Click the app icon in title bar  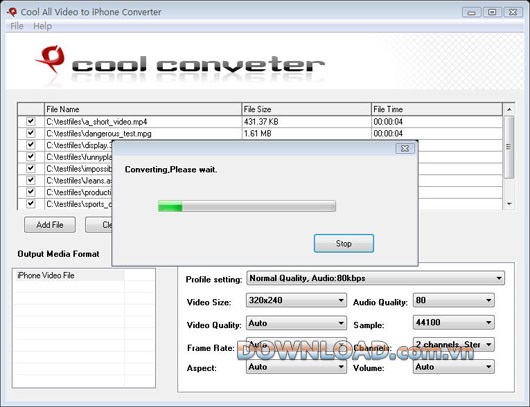click(12, 12)
